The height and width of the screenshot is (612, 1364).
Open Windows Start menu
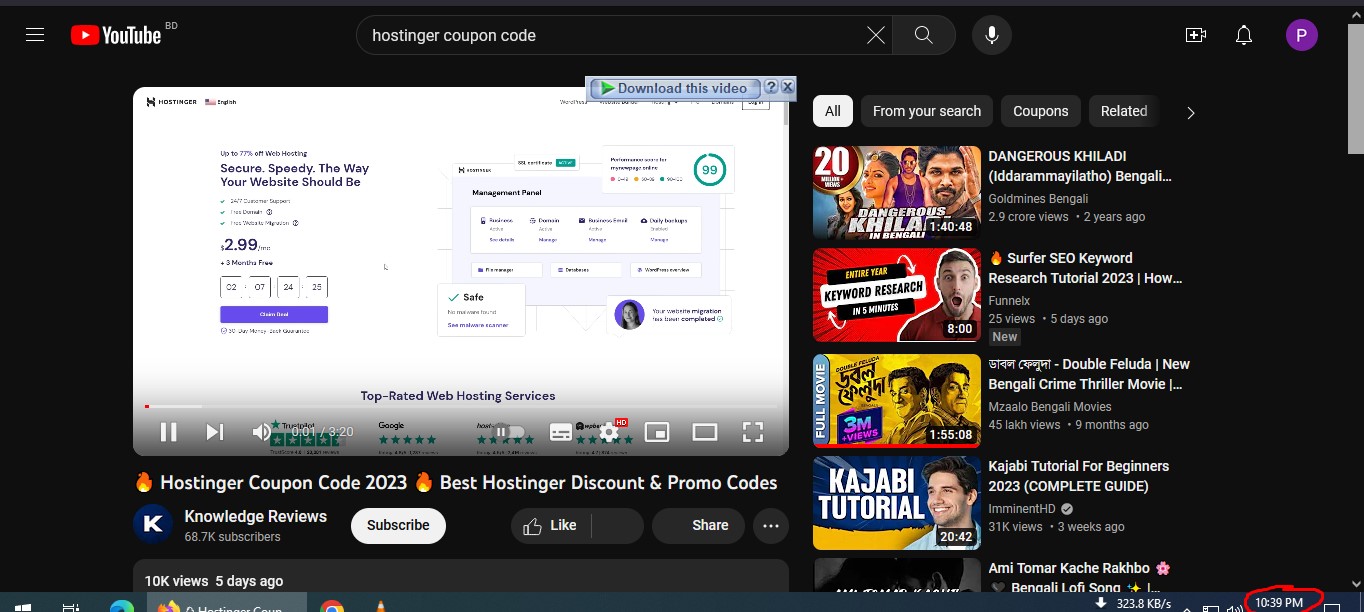coord(22,606)
